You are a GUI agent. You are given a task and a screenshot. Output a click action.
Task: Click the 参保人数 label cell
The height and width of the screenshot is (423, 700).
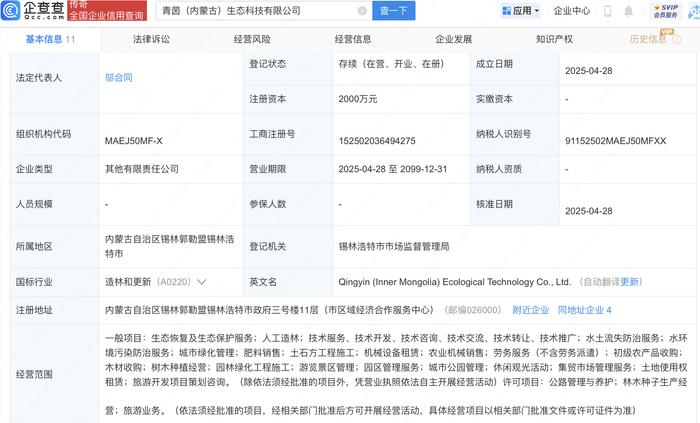click(288, 204)
